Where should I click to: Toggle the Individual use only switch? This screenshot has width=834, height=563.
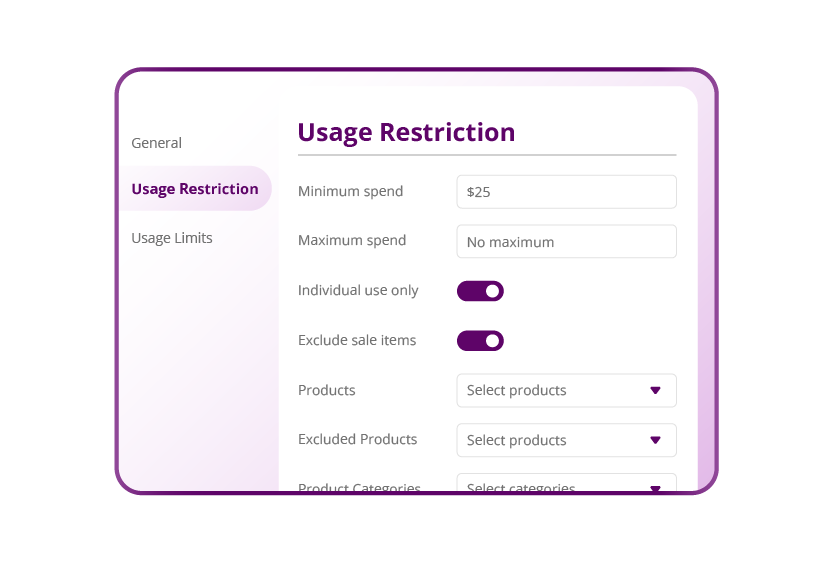point(480,291)
